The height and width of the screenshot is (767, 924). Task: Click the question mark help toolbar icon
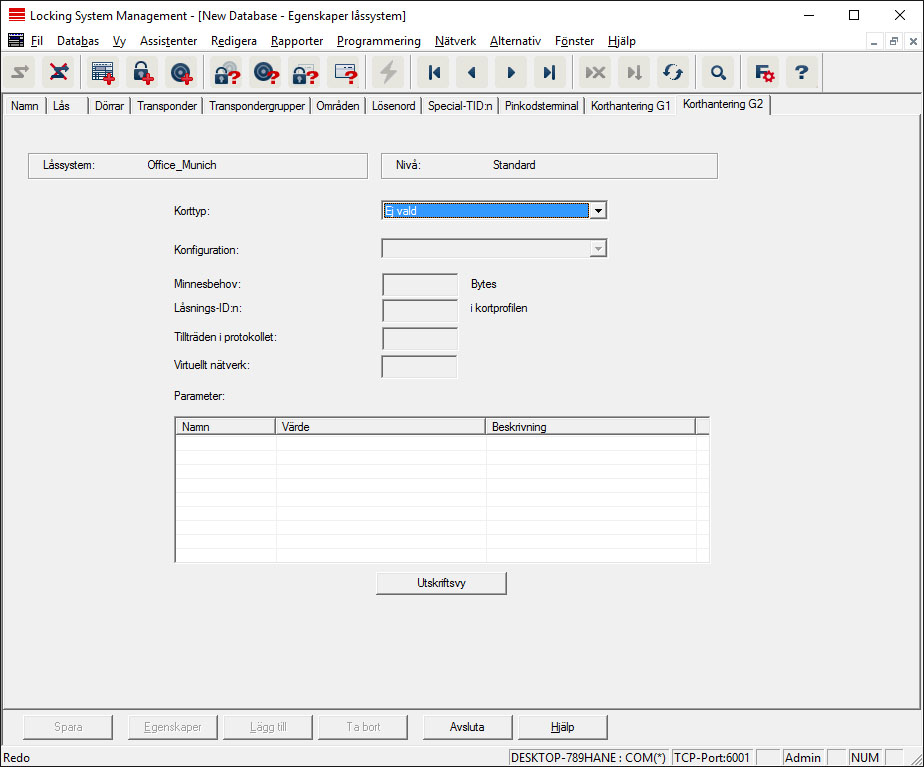pos(801,73)
